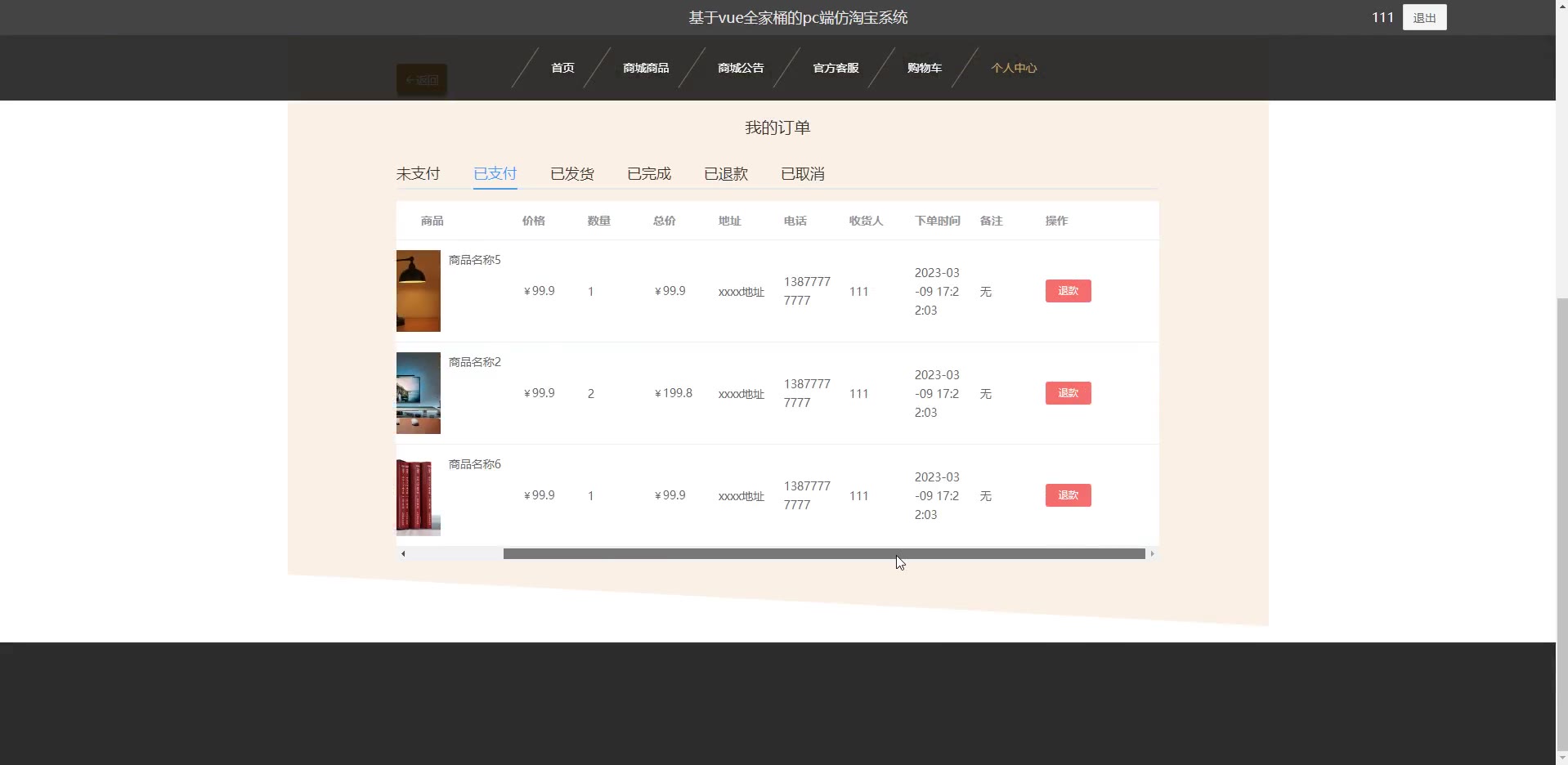Viewport: 1568px width, 765px height.
Task: Click the 操作 column header
Action: [x=1057, y=221]
